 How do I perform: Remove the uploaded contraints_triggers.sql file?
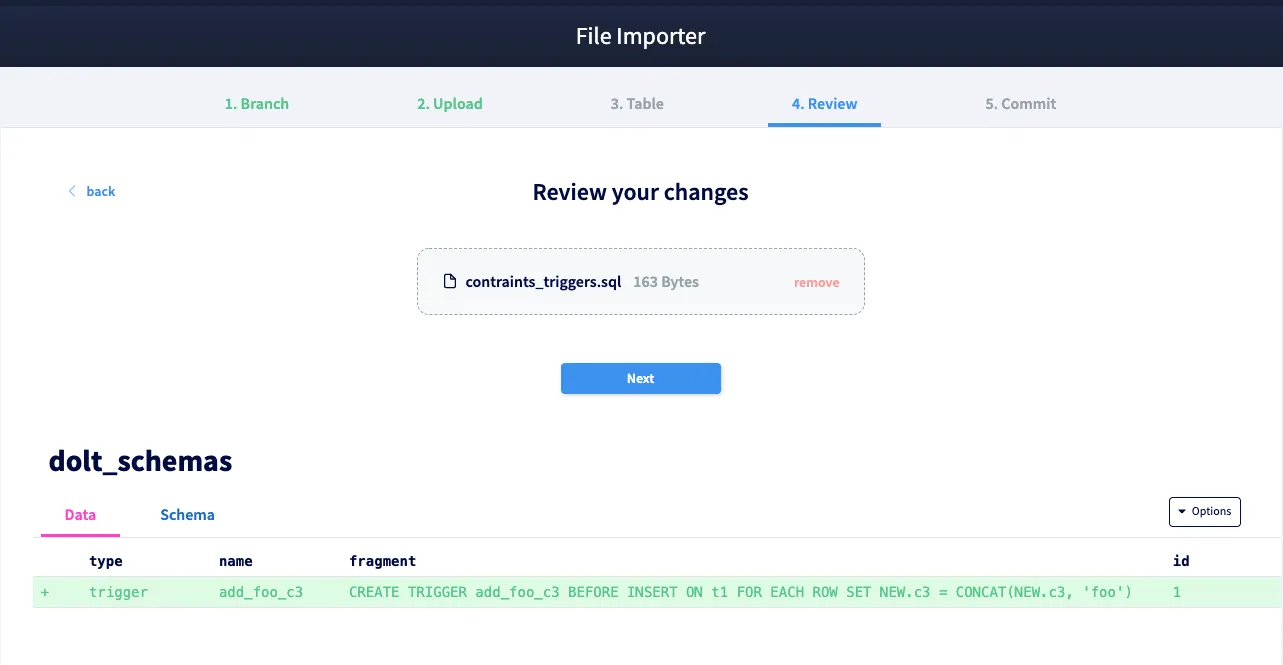click(x=816, y=282)
